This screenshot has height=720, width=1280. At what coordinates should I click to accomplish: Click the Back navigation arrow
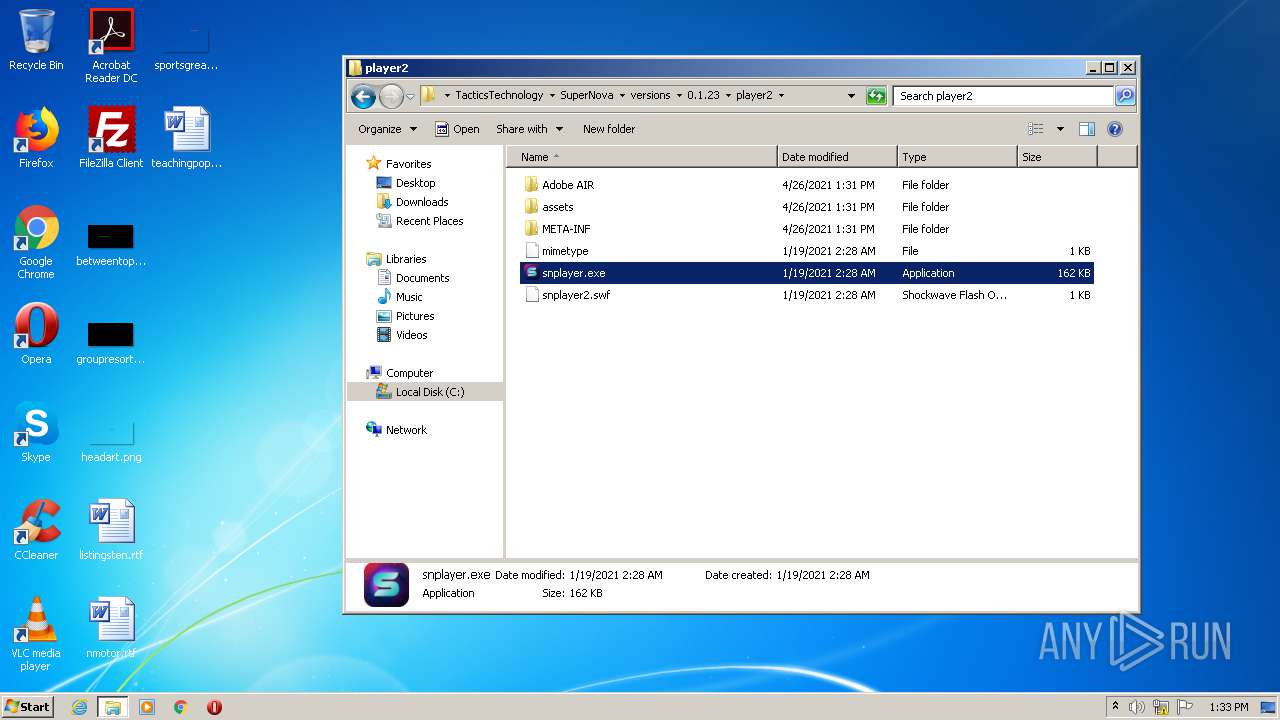pos(363,96)
